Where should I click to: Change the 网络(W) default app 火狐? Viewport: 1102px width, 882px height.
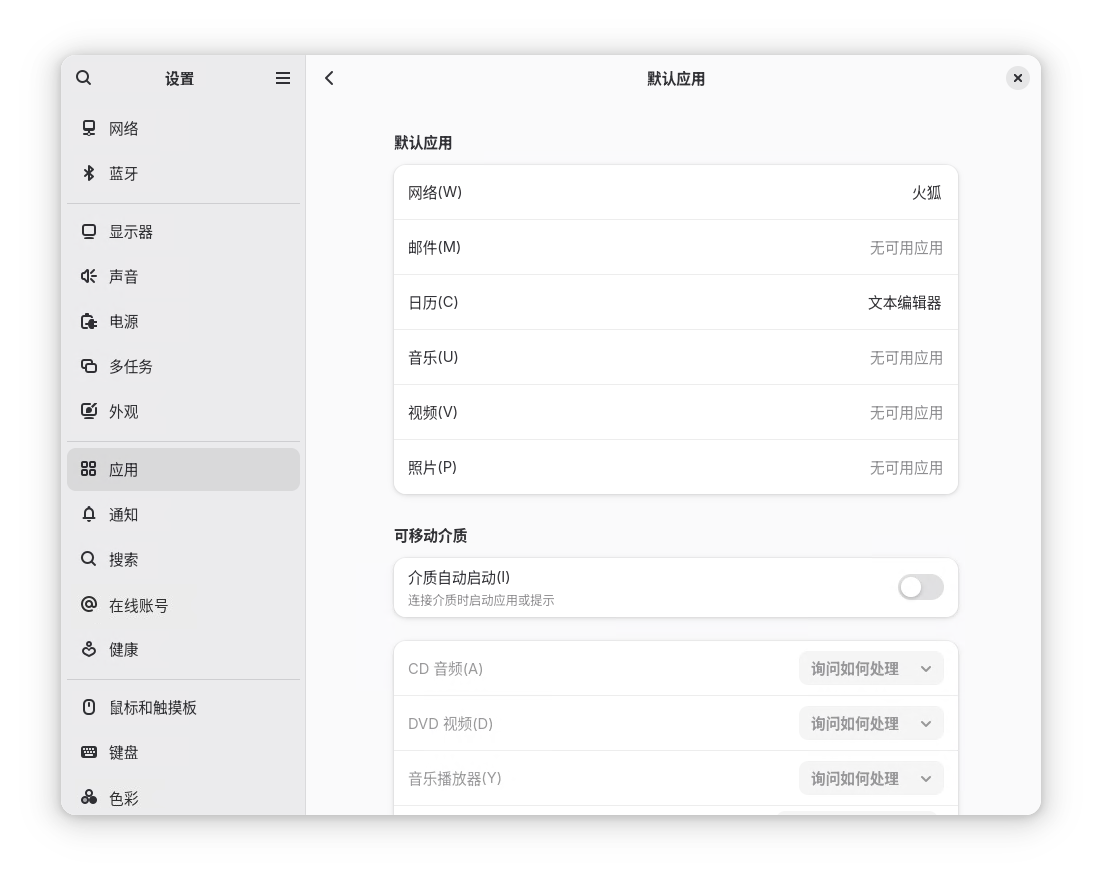point(675,192)
